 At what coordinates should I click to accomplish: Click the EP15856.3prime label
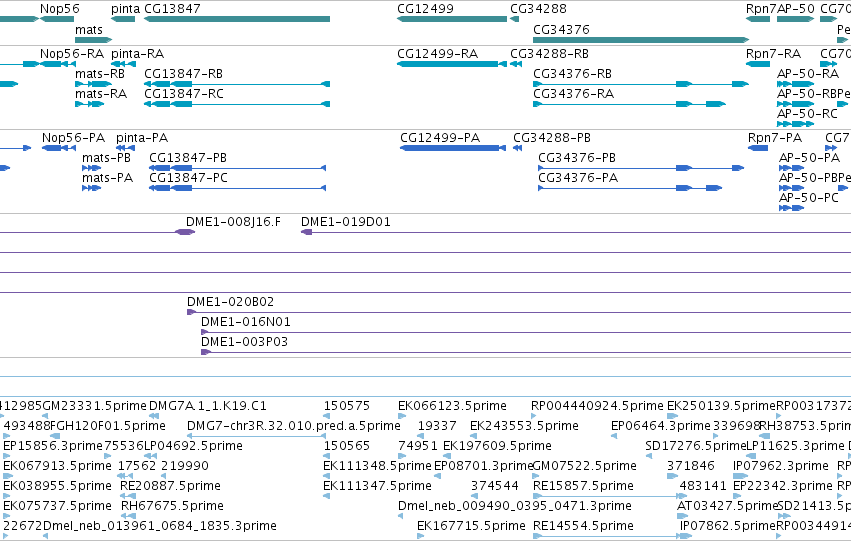(x=53, y=446)
